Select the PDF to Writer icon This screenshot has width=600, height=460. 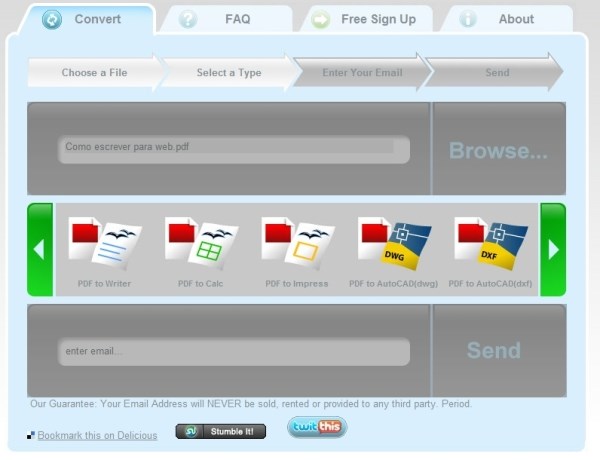(x=104, y=244)
